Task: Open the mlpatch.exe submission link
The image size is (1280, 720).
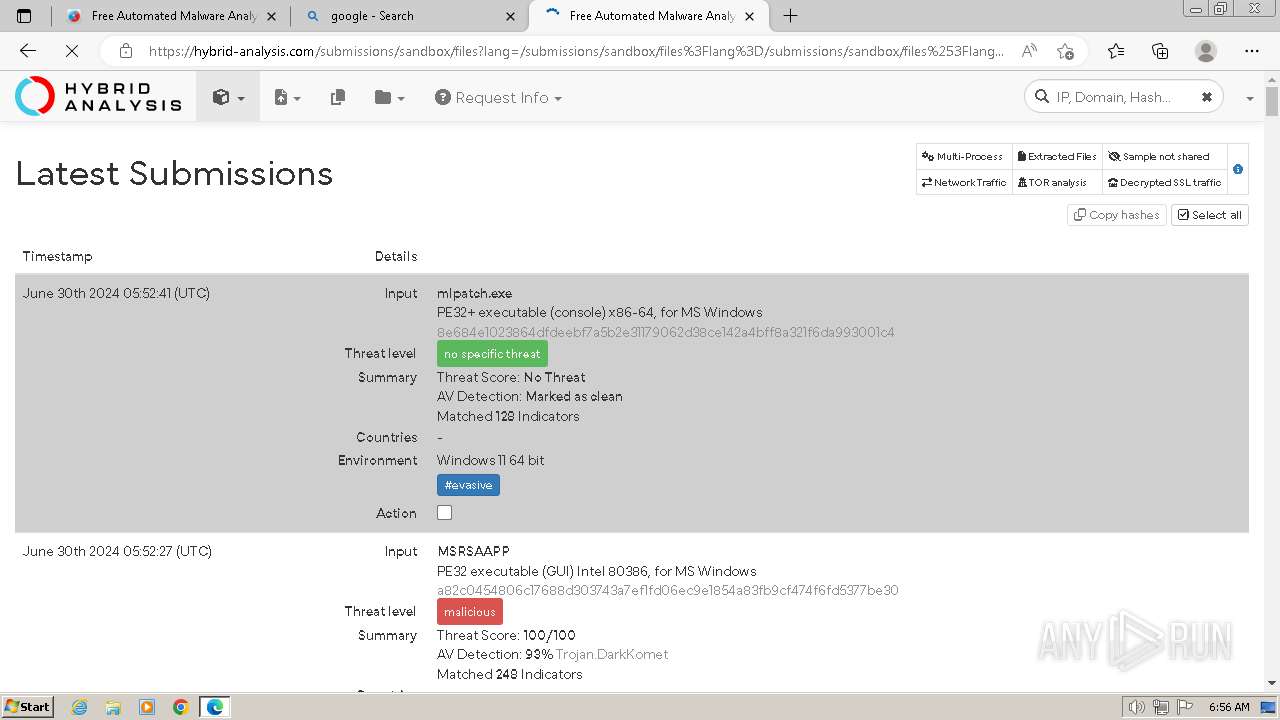Action: pos(474,293)
